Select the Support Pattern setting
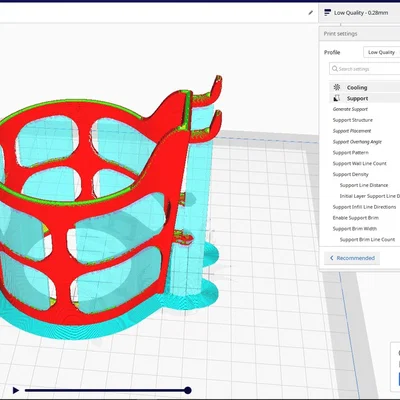This screenshot has width=400, height=400. point(351,153)
